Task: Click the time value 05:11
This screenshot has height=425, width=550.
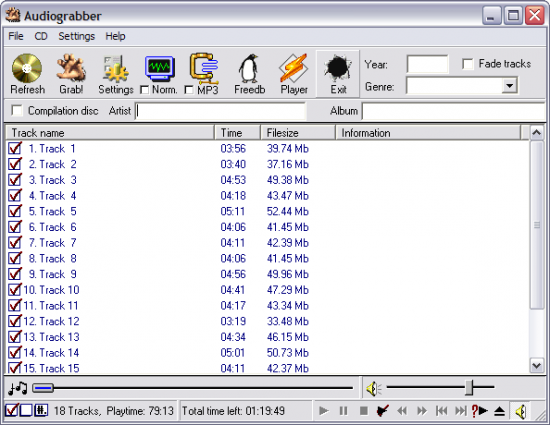Action: tap(233, 211)
